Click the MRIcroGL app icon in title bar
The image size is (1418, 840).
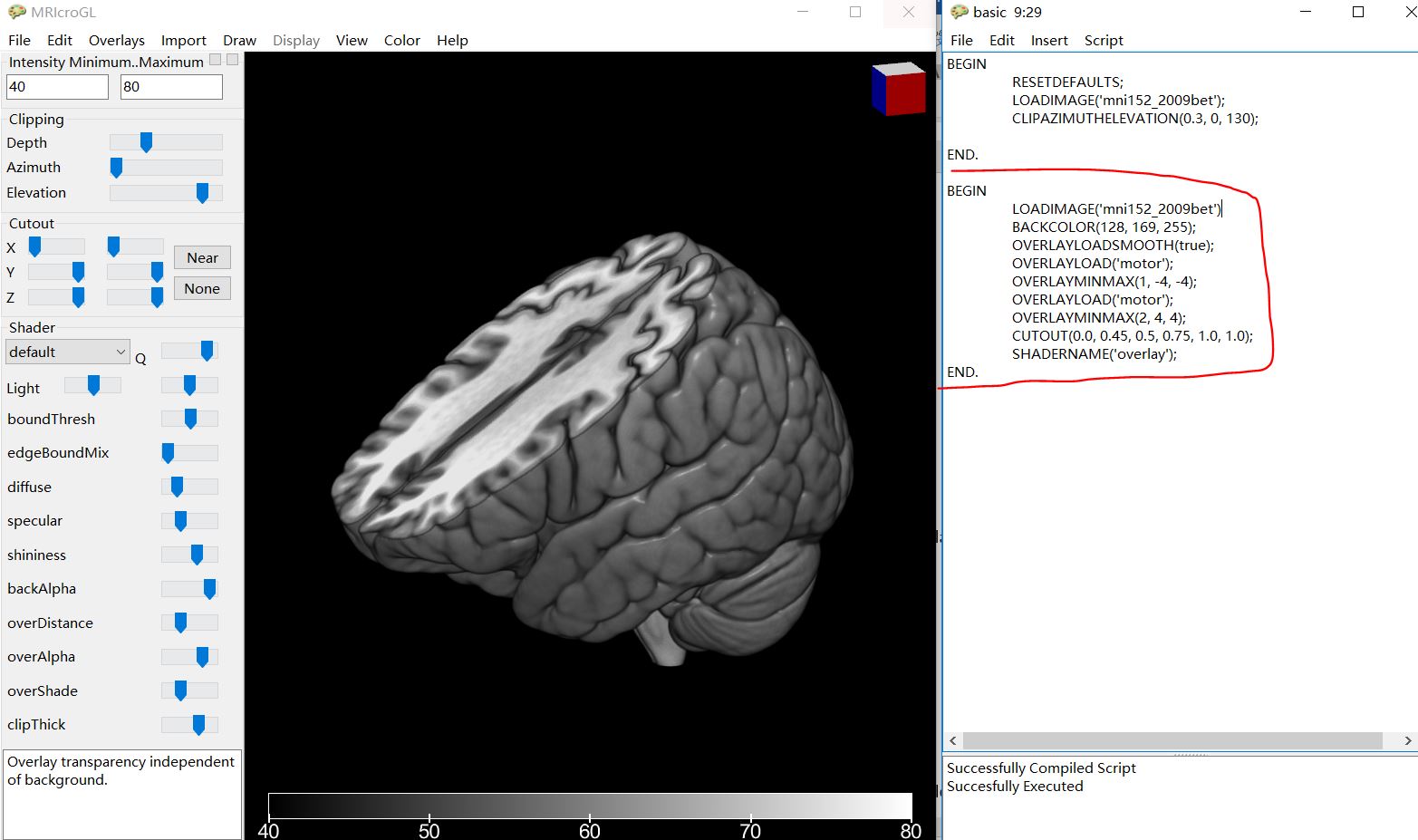16,12
